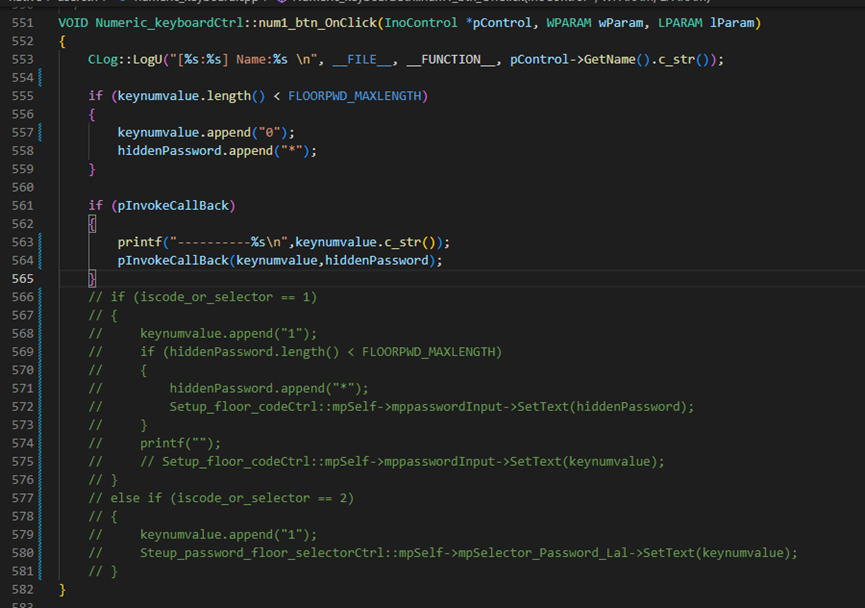Click the function's closing brace on line 582

63,590
